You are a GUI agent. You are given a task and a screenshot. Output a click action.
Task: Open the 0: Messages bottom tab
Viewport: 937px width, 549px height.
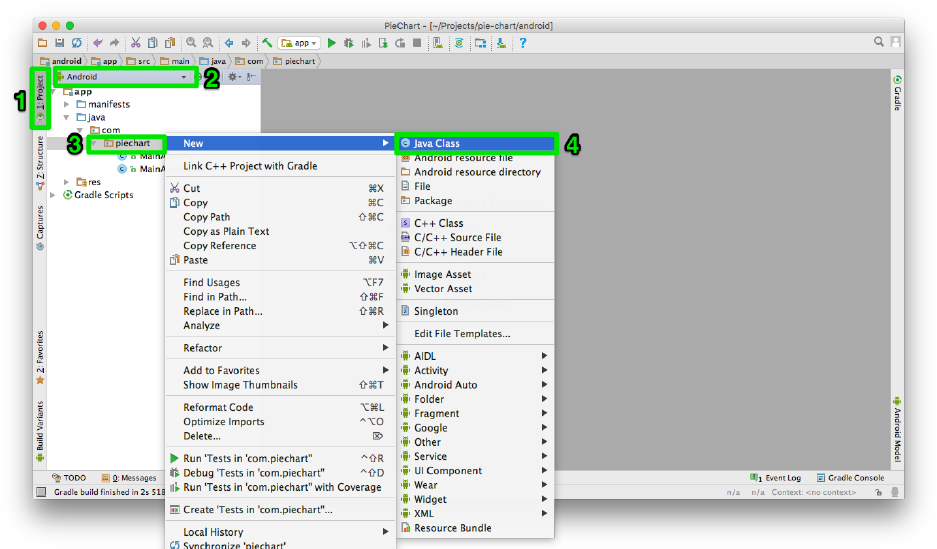point(129,478)
